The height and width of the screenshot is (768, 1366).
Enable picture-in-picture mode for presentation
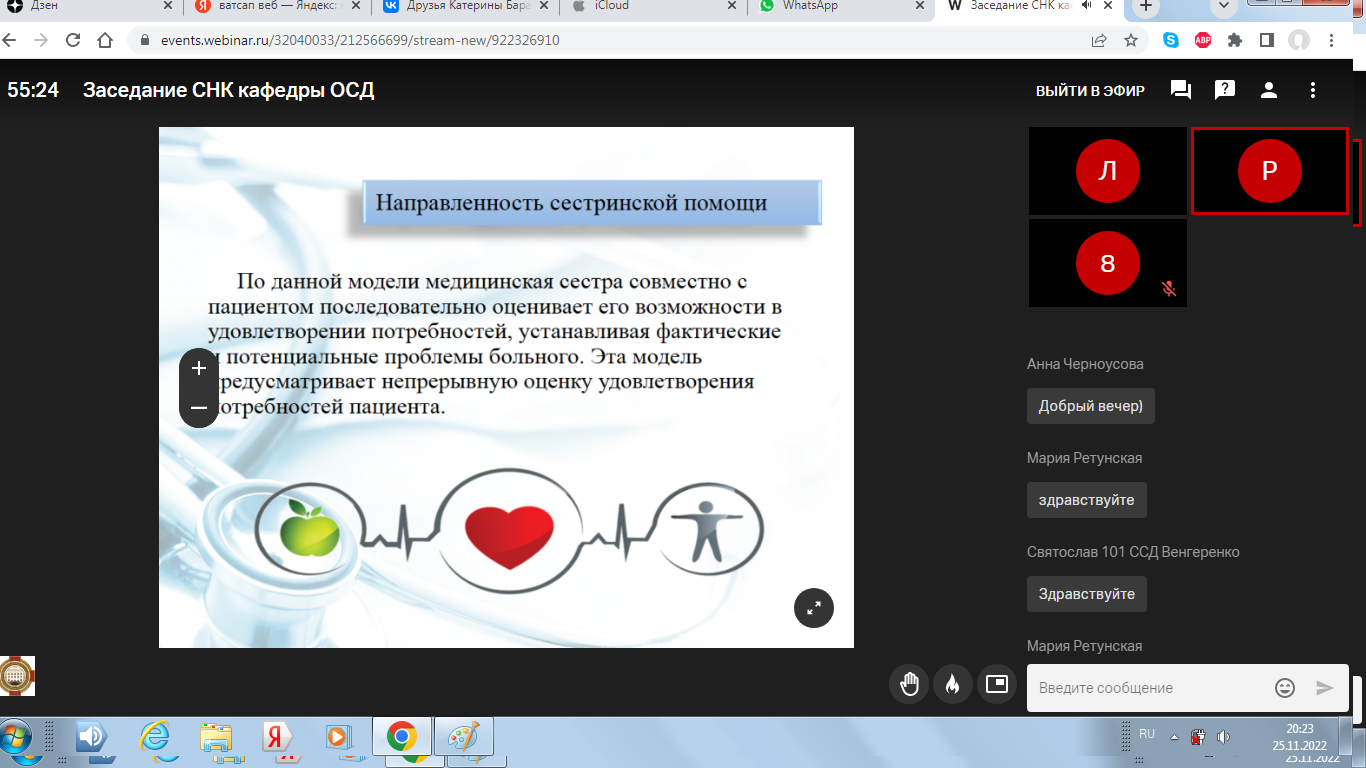pyautogui.click(x=996, y=684)
